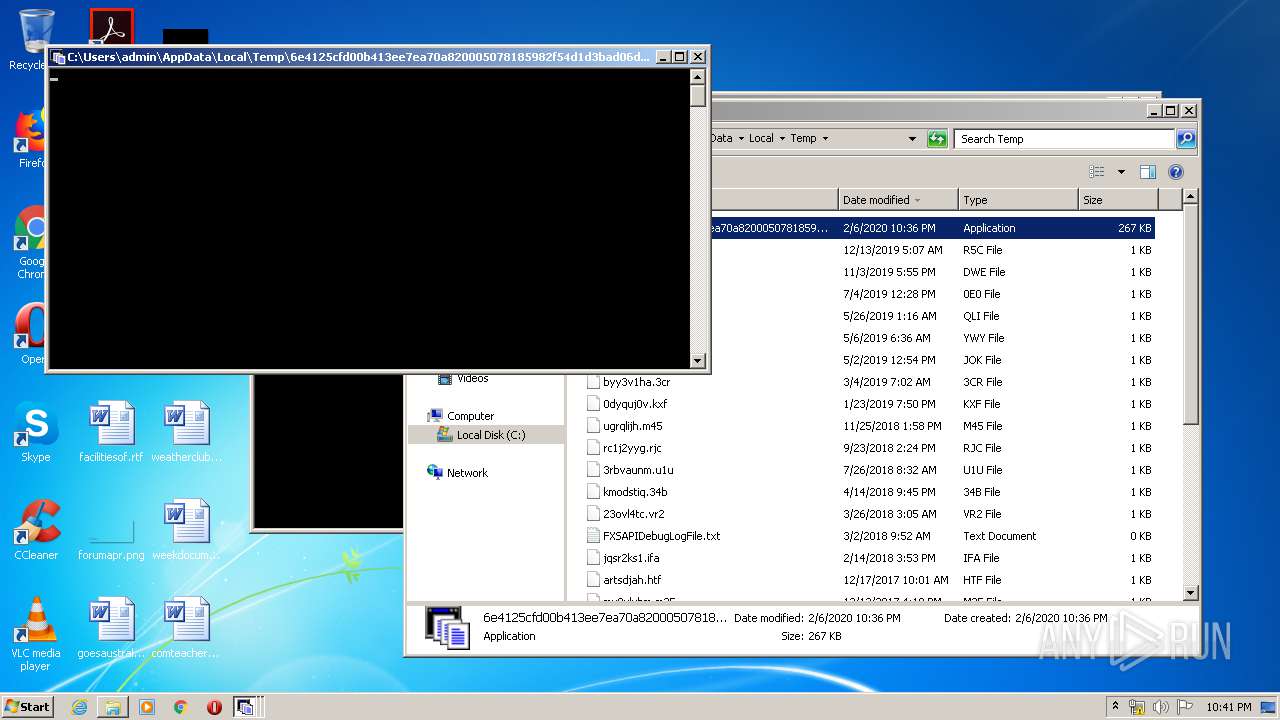Open the comteacher document on desktop
Screen dimensions: 1280x720
[187, 629]
